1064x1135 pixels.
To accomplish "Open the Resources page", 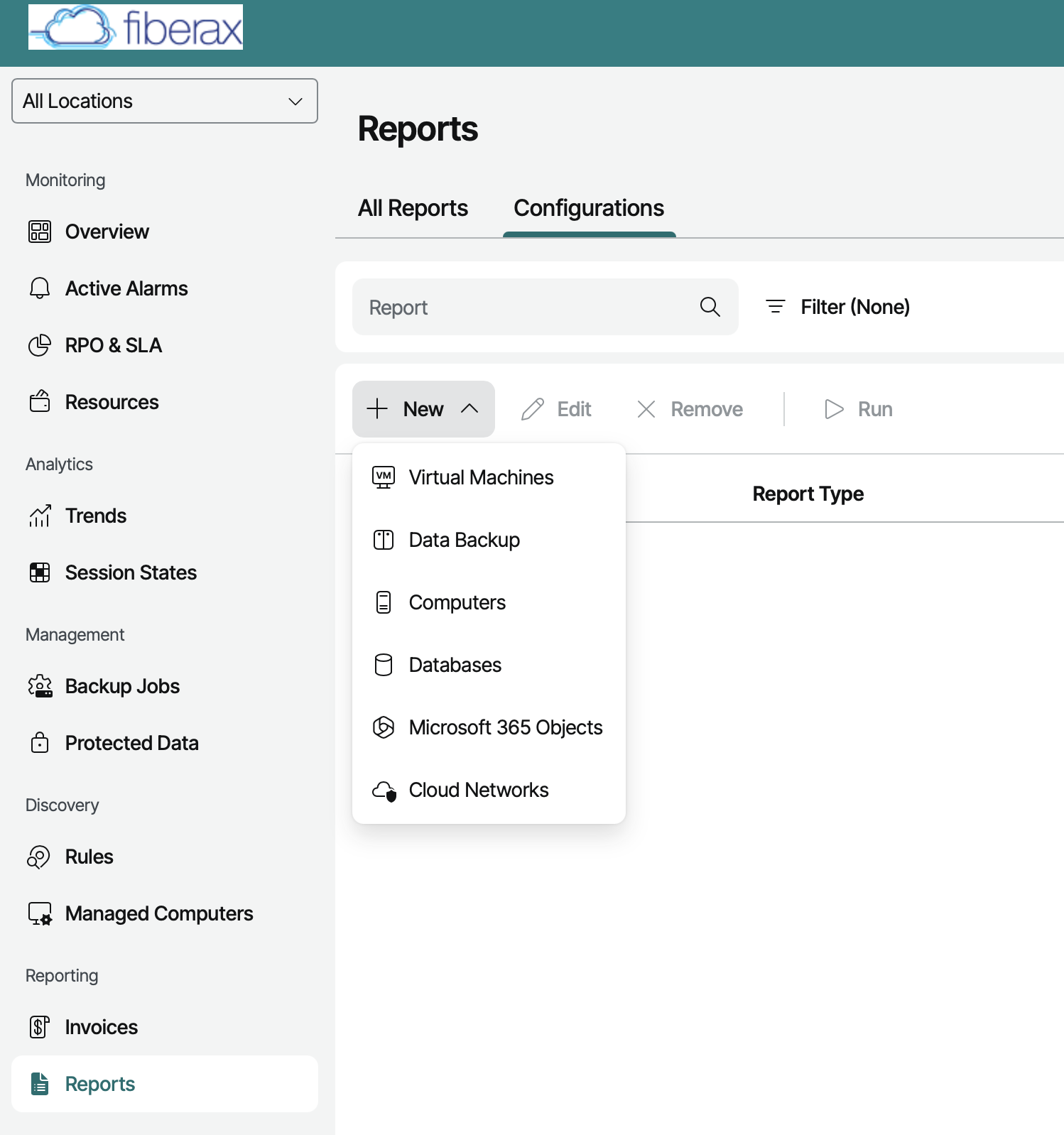I will point(165,402).
